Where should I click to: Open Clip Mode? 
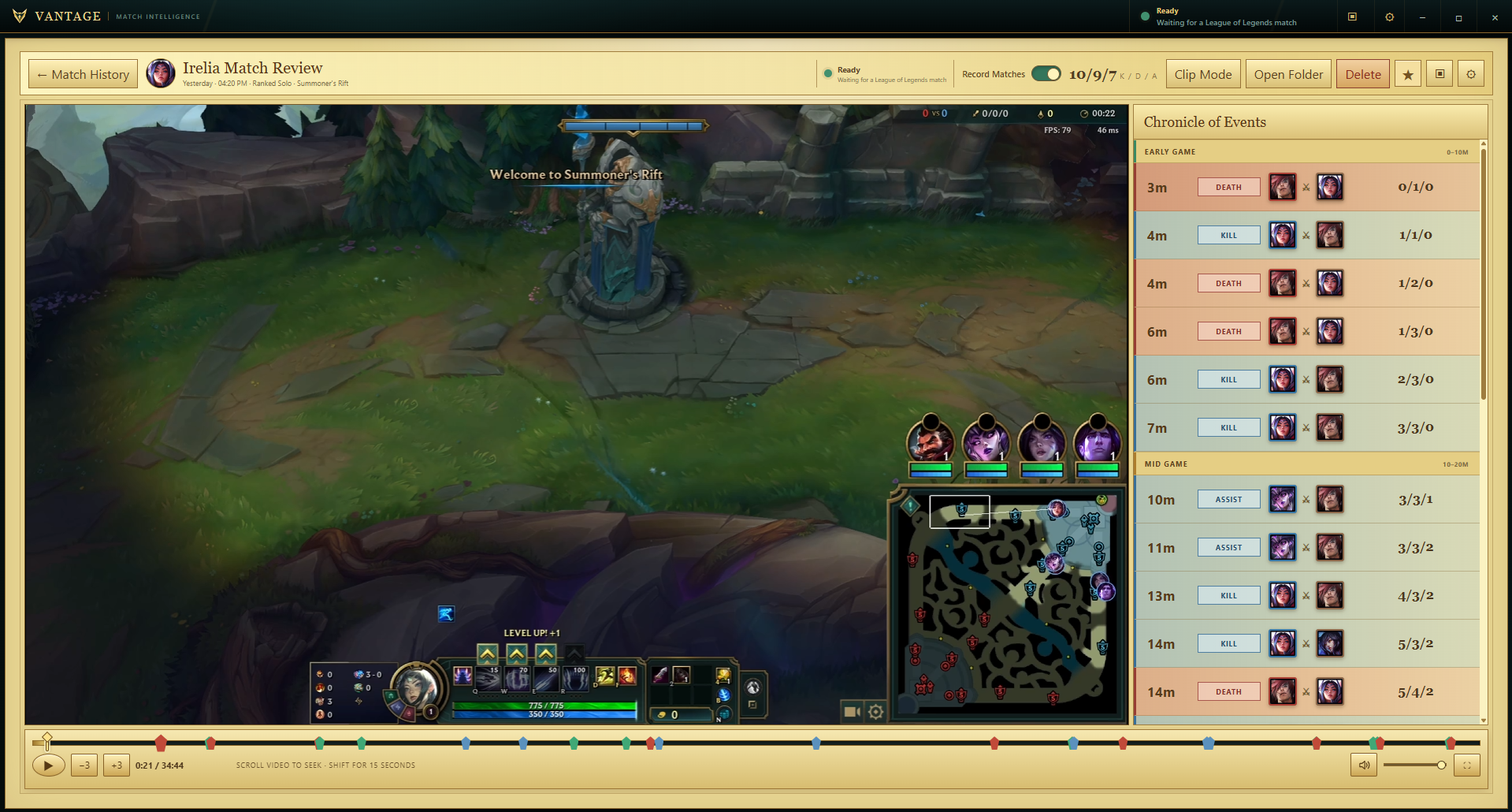(x=1203, y=74)
